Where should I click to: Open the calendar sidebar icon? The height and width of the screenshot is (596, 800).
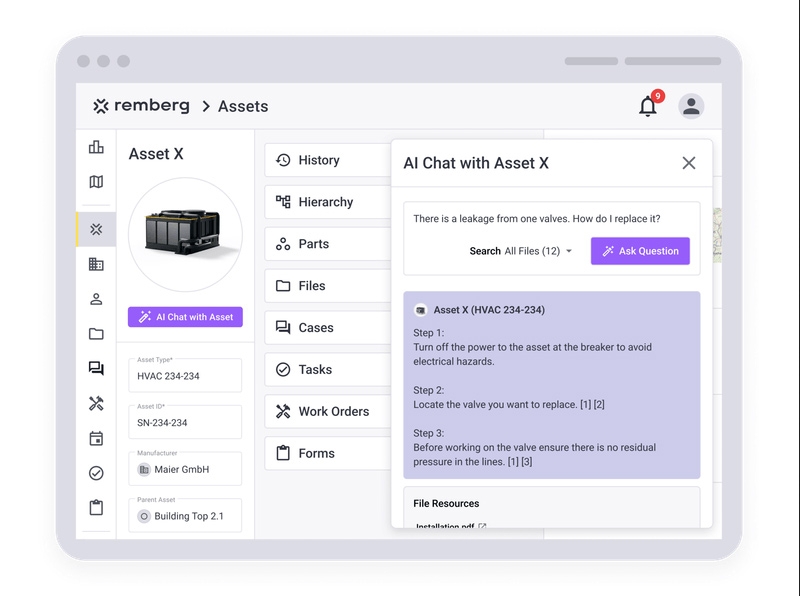96,438
